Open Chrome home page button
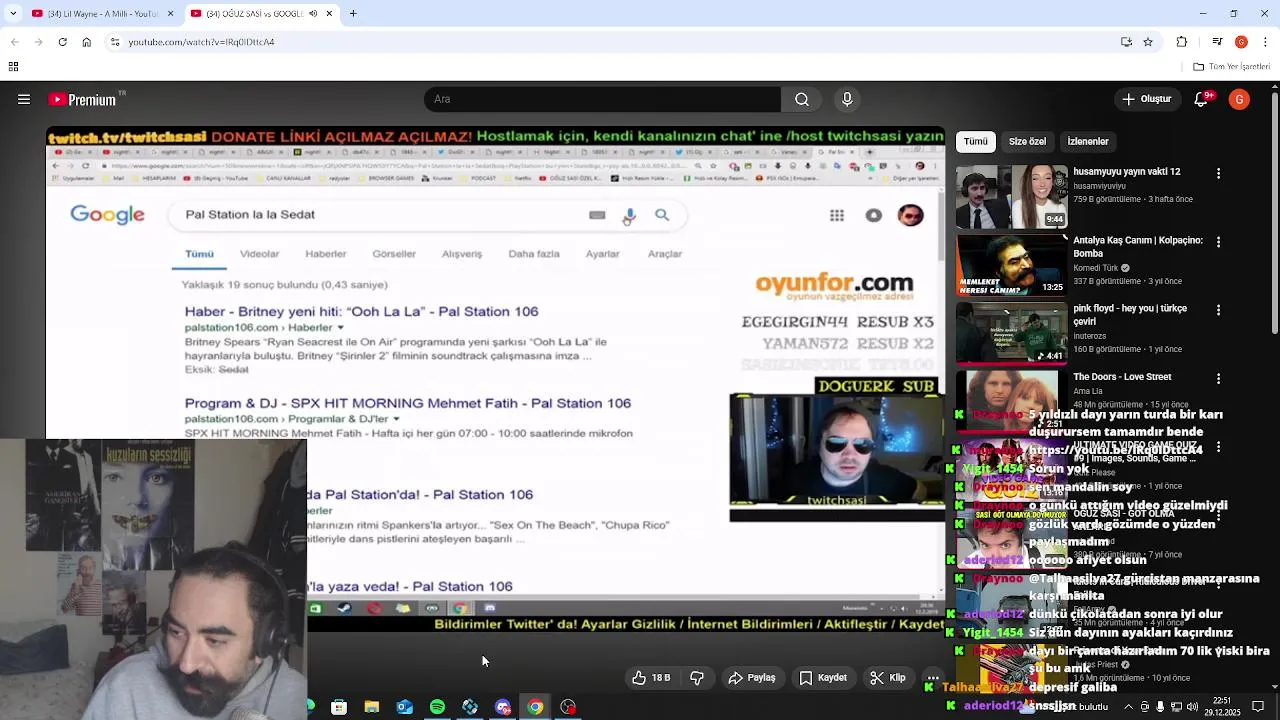The image size is (1280, 720). pos(86,42)
